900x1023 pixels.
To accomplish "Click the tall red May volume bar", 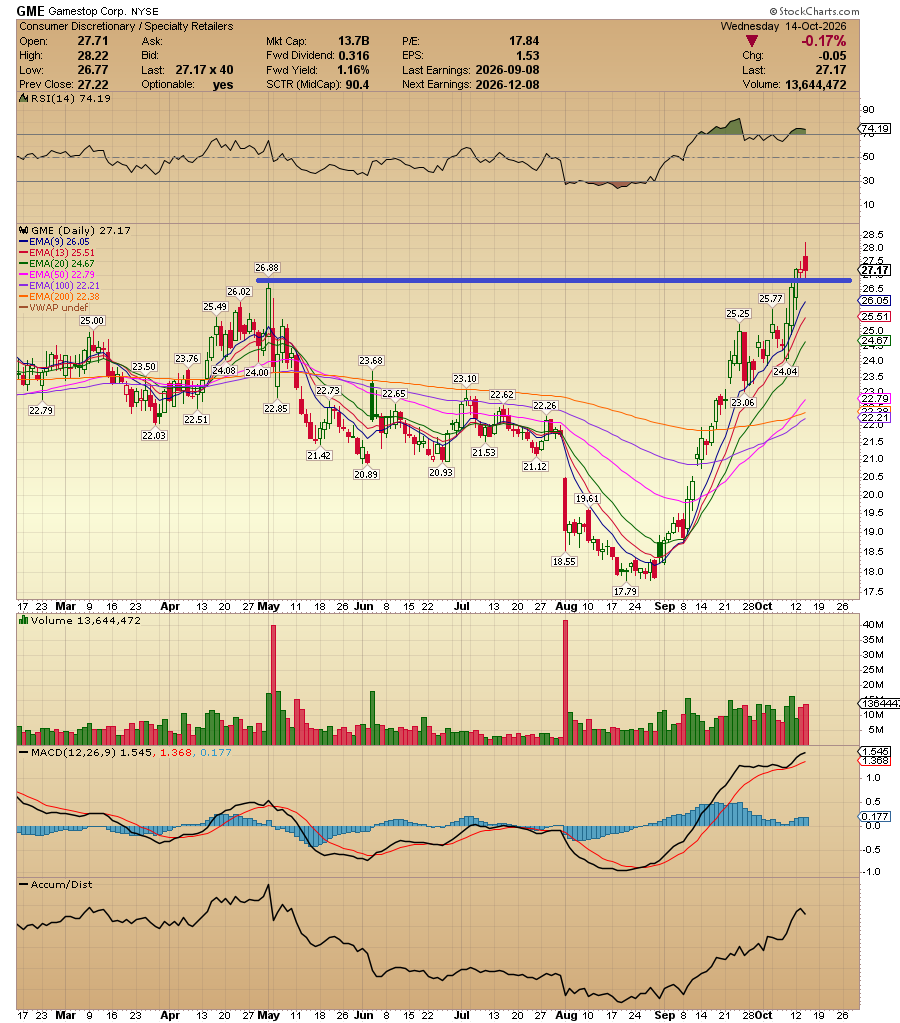I will click(x=273, y=685).
